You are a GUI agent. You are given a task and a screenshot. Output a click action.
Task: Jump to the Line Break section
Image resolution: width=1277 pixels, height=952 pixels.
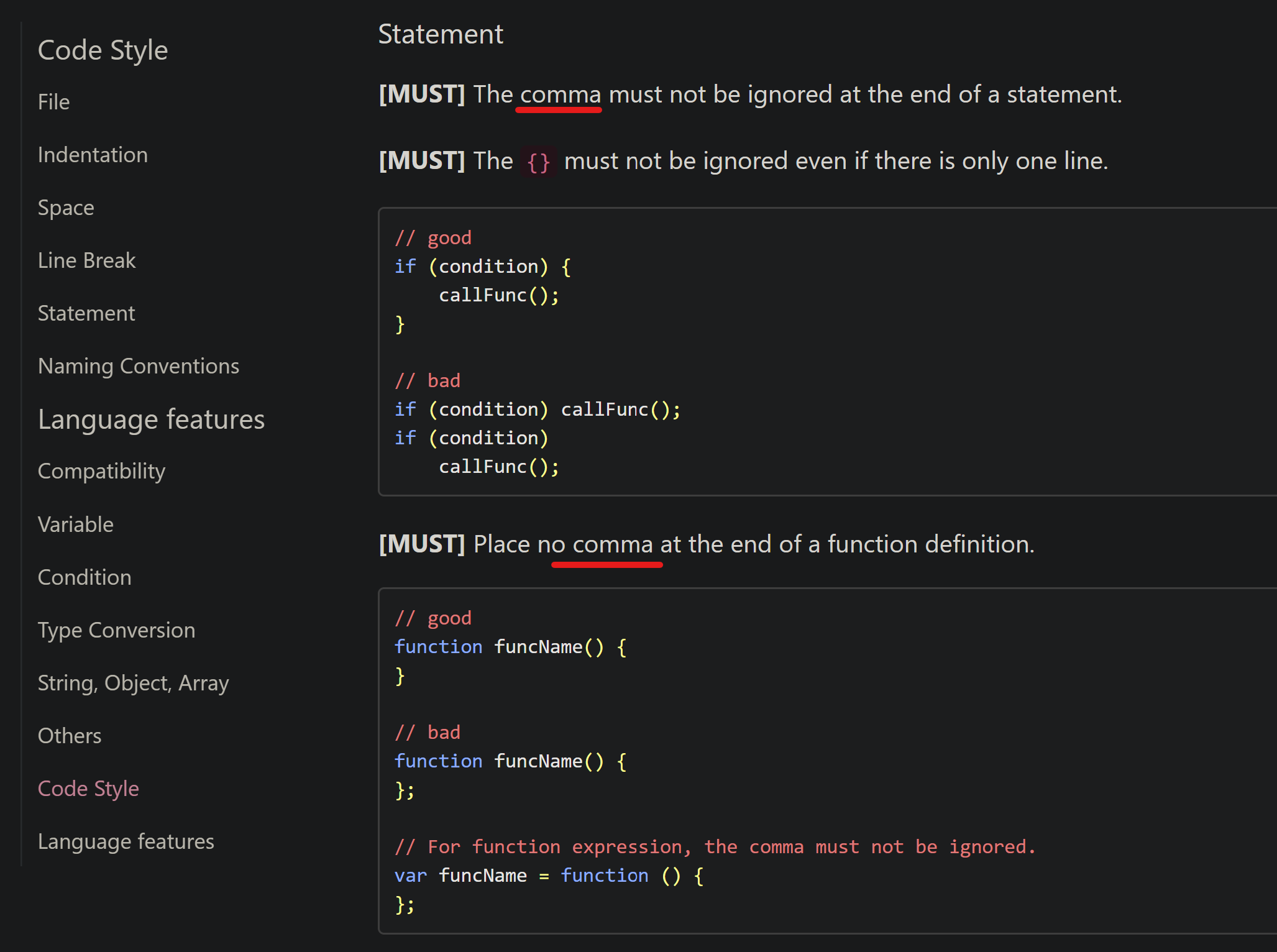pos(86,260)
